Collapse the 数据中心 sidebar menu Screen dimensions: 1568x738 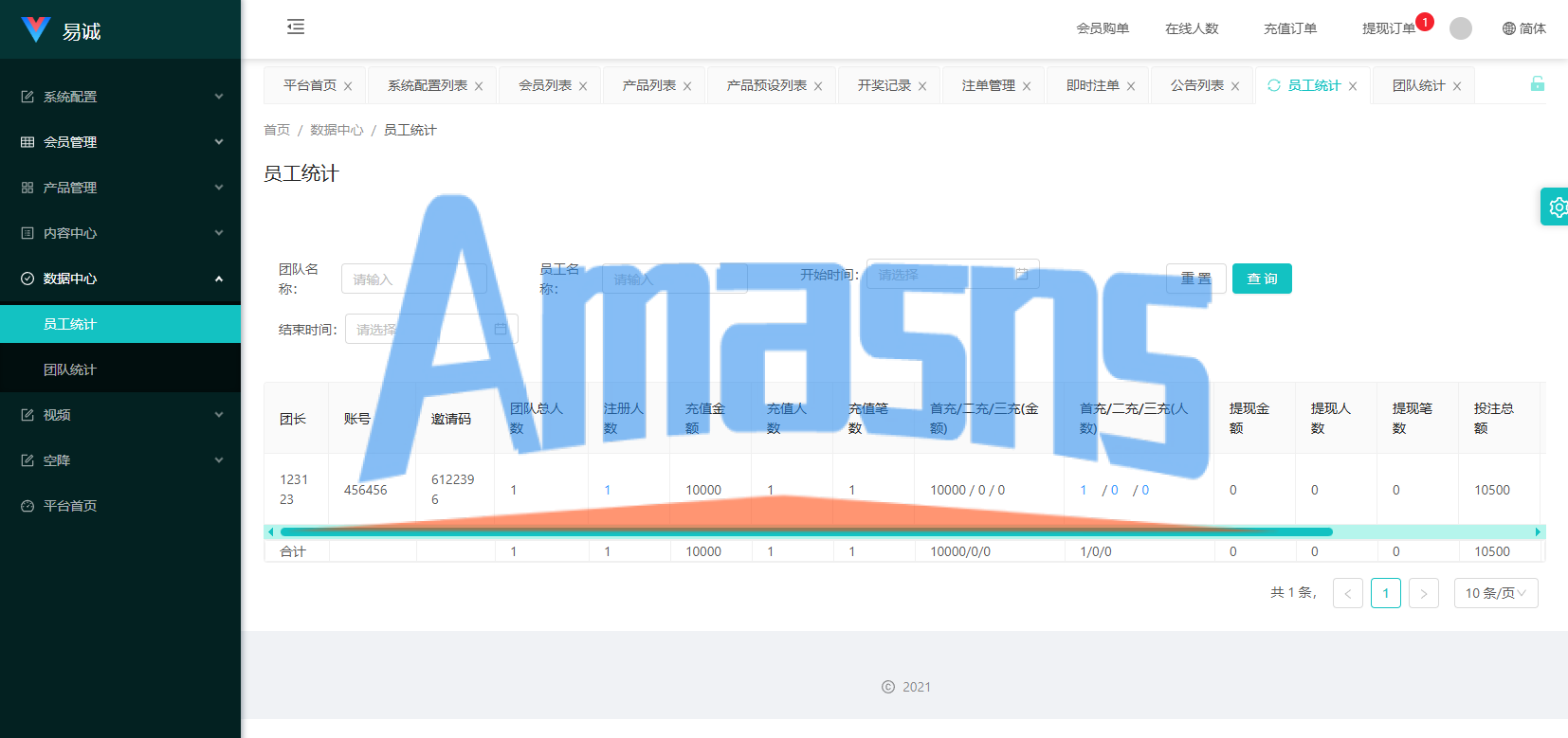coord(120,279)
